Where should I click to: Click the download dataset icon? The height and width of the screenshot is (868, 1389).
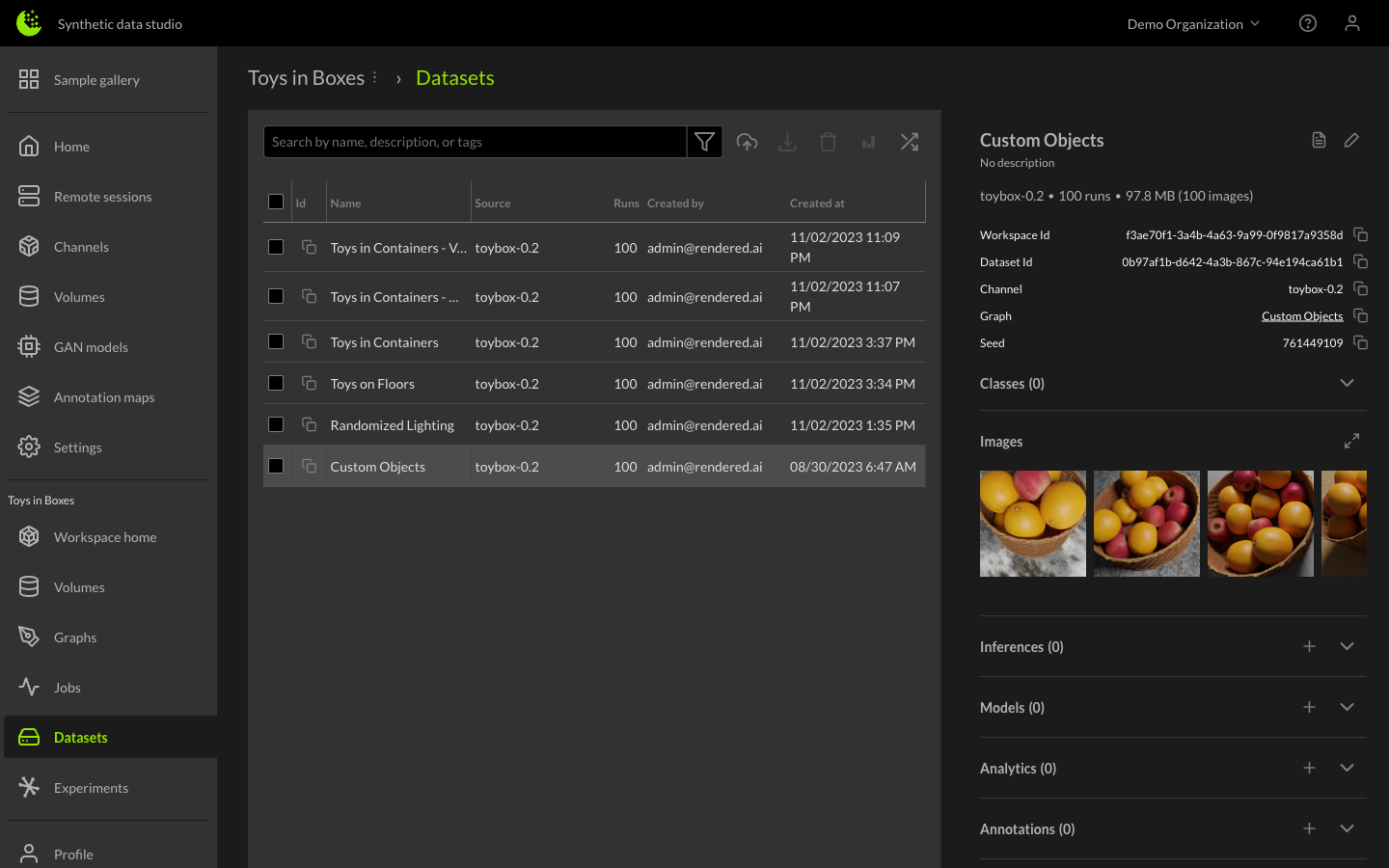click(787, 141)
